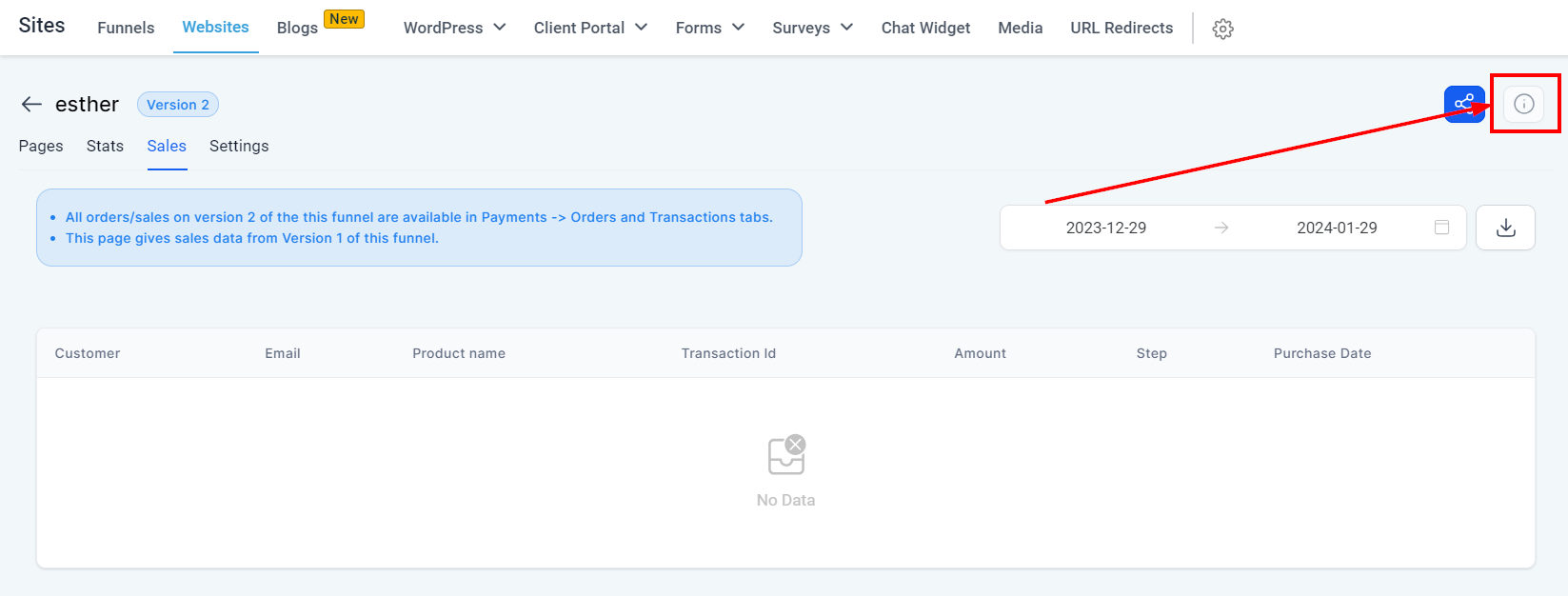
Task: Open the Forms dropdown menu
Action: click(x=710, y=28)
